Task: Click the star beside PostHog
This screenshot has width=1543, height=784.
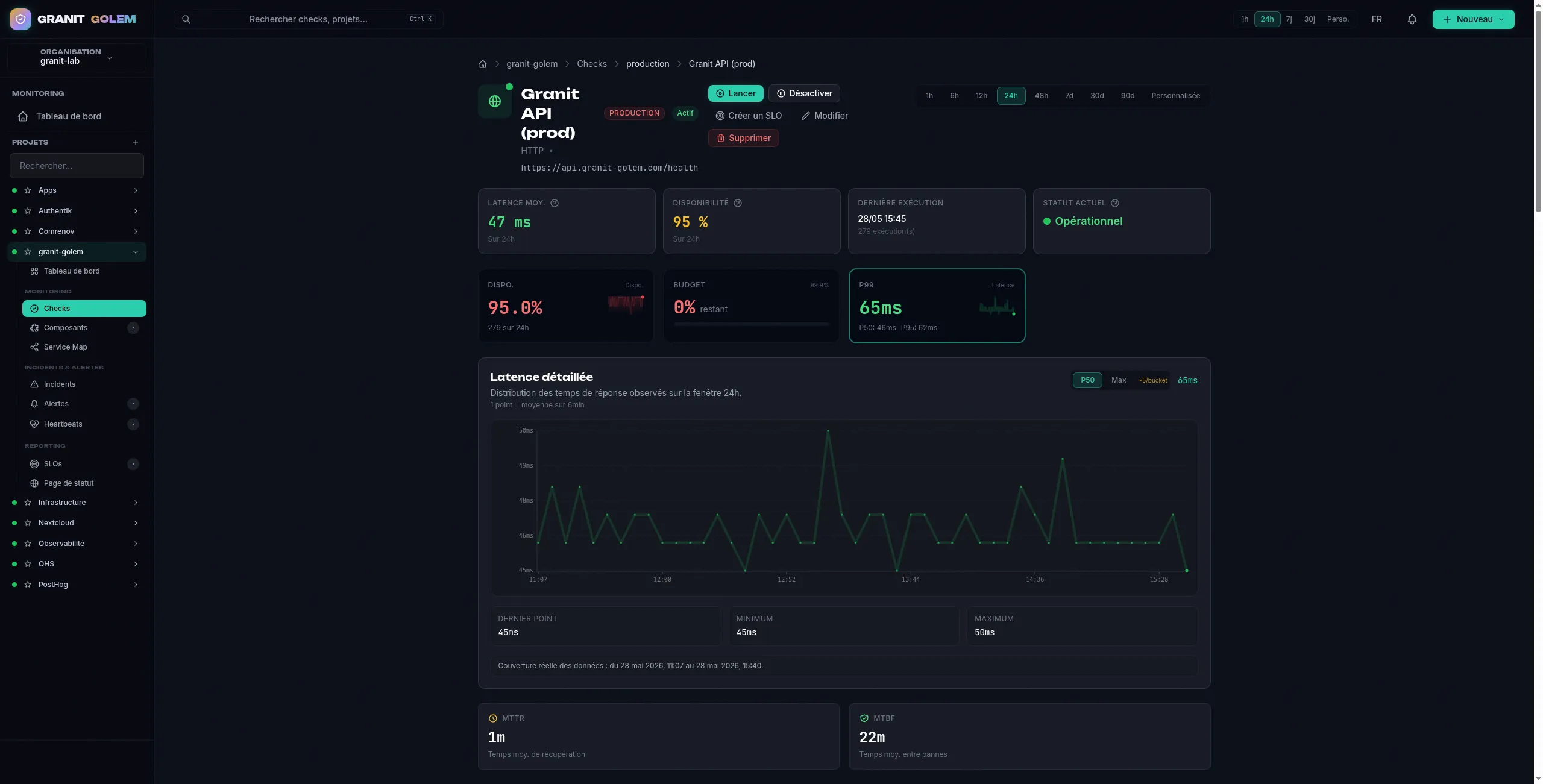Action: tap(28, 585)
